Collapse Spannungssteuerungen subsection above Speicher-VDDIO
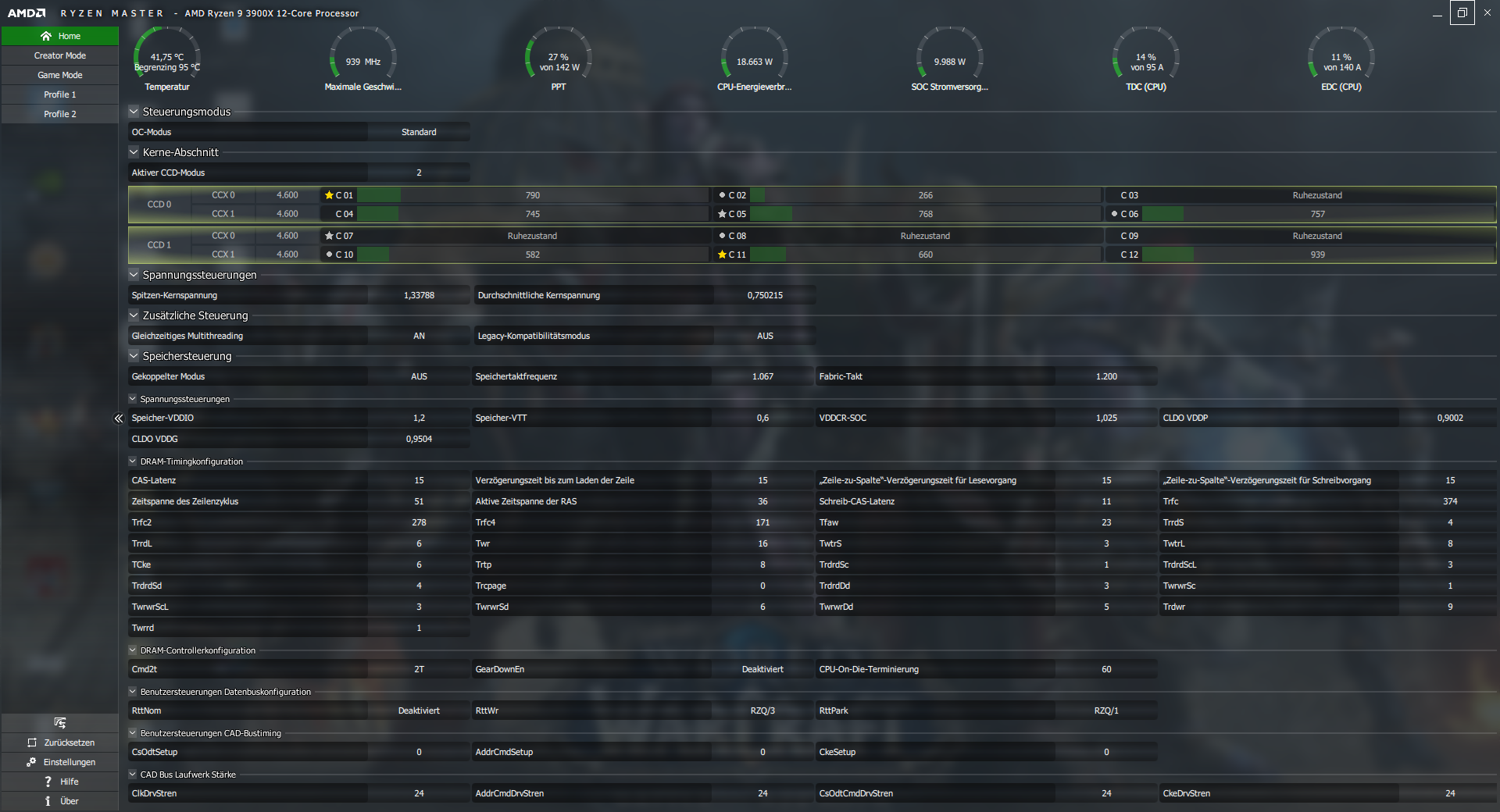This screenshot has width=1500, height=812. coord(133,399)
